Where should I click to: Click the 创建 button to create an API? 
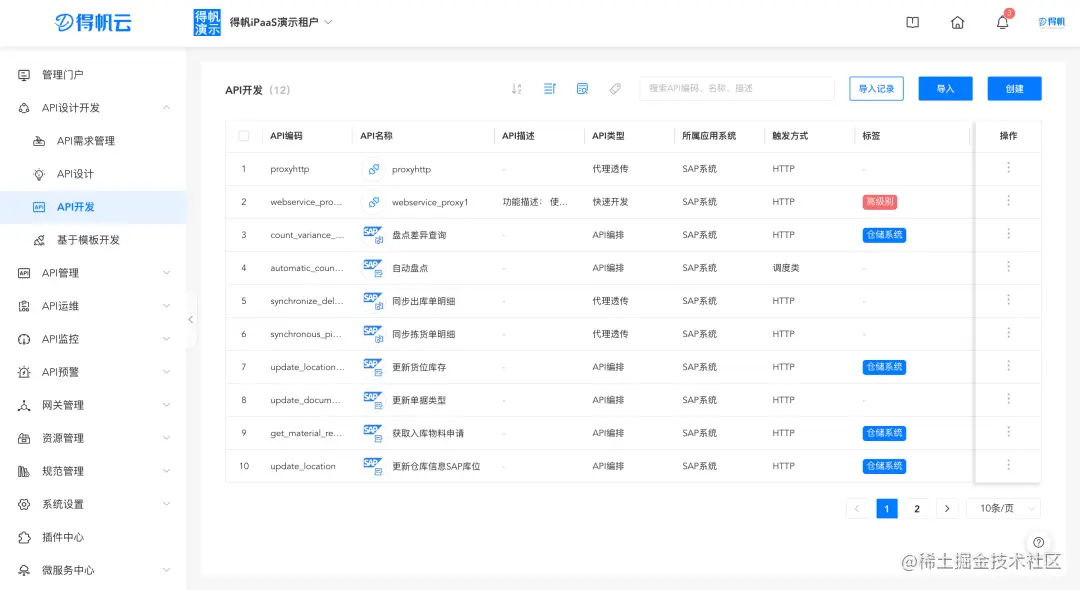(x=1014, y=88)
